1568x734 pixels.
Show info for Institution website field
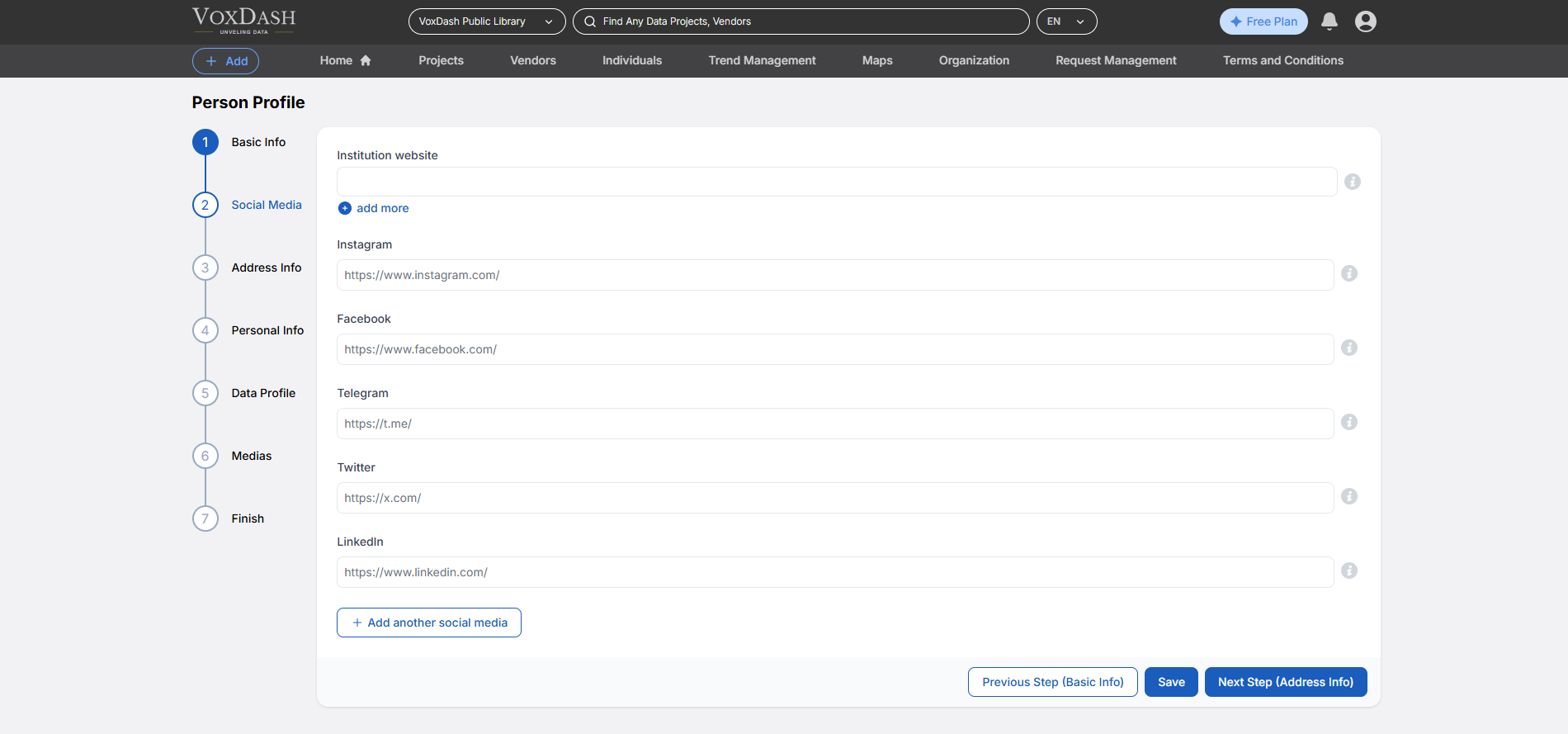click(1352, 182)
